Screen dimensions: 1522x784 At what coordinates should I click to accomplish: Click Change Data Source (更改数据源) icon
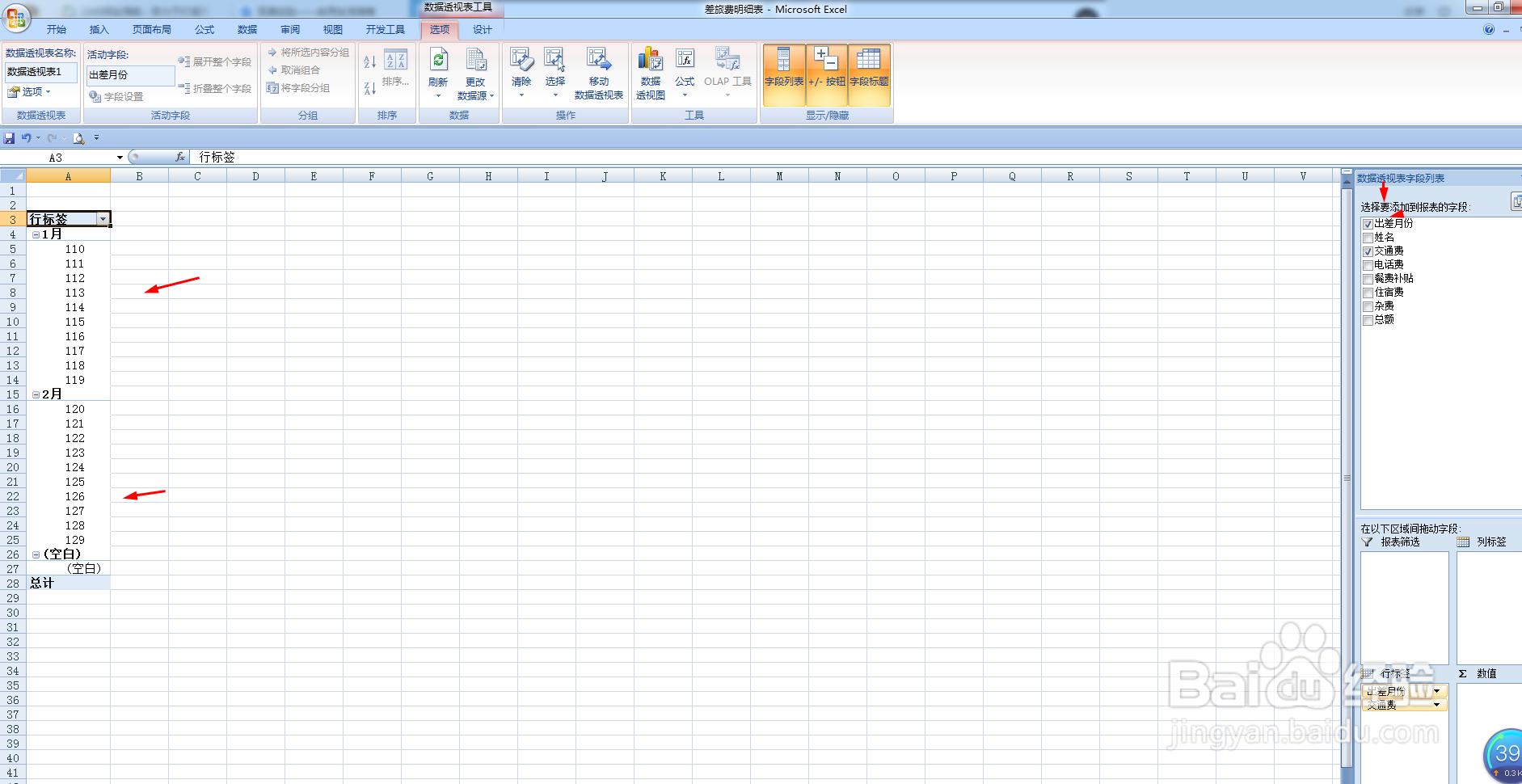tap(476, 60)
